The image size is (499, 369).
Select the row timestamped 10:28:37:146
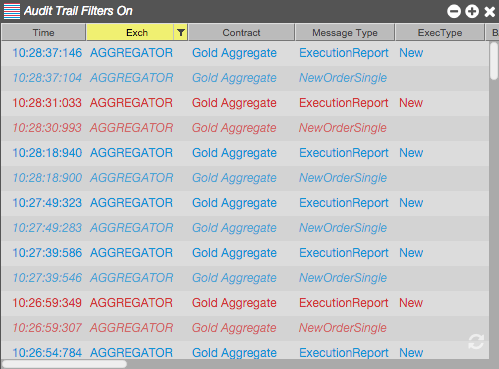pos(245,53)
